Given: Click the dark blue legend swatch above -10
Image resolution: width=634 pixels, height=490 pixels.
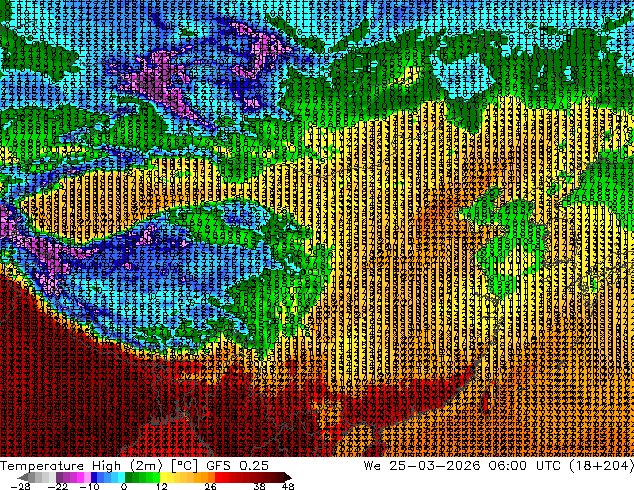Looking at the screenshot, I should click(x=94, y=477).
